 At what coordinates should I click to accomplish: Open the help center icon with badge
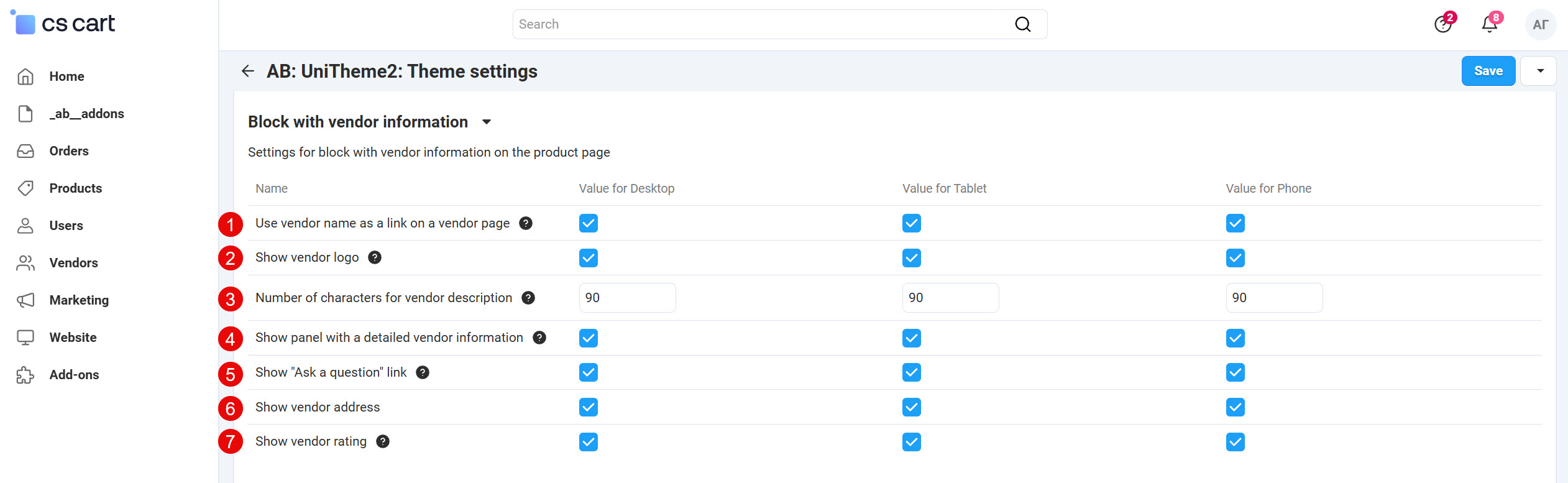[x=1443, y=24]
